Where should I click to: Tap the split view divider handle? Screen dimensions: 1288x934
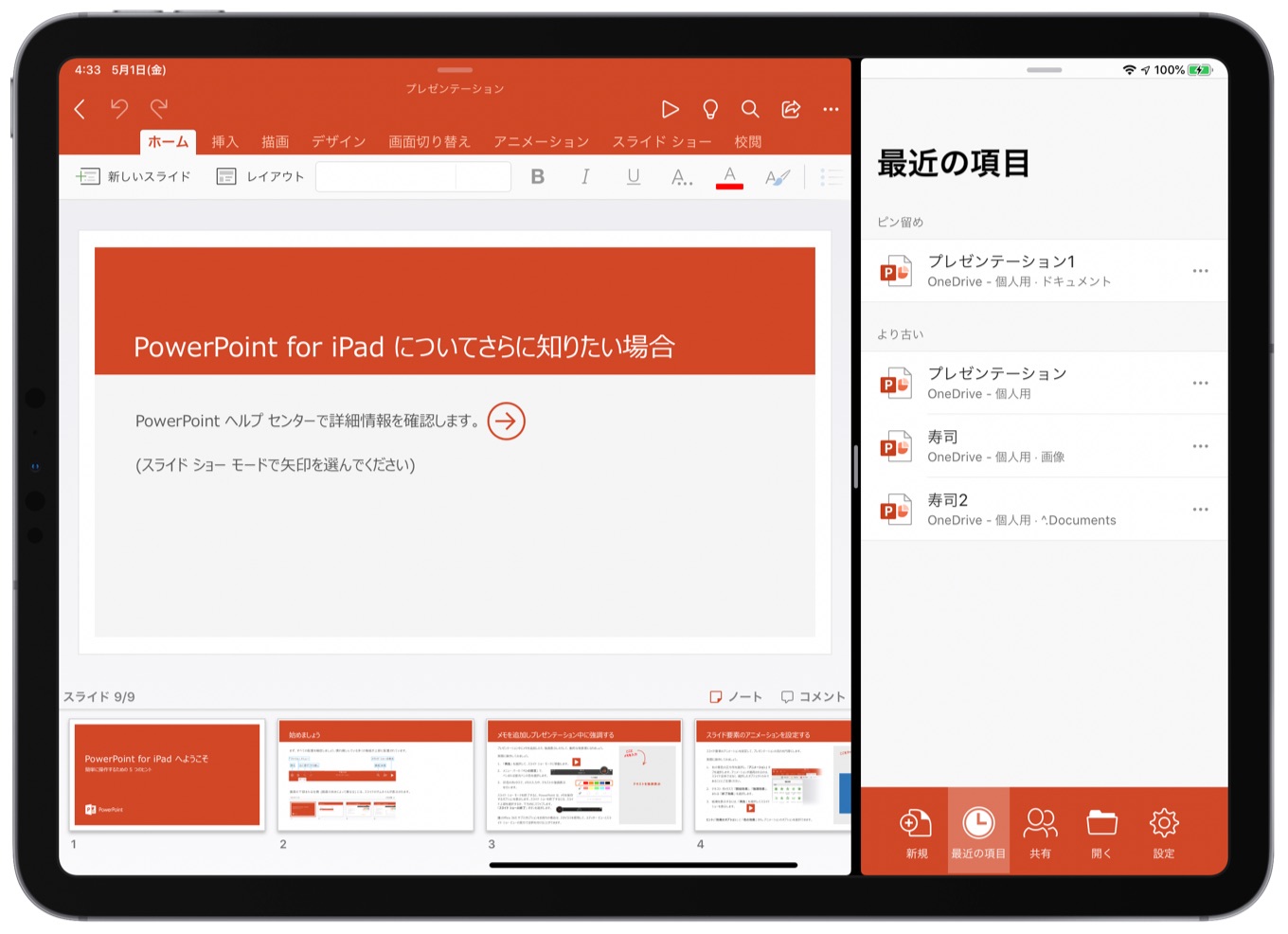point(856,466)
